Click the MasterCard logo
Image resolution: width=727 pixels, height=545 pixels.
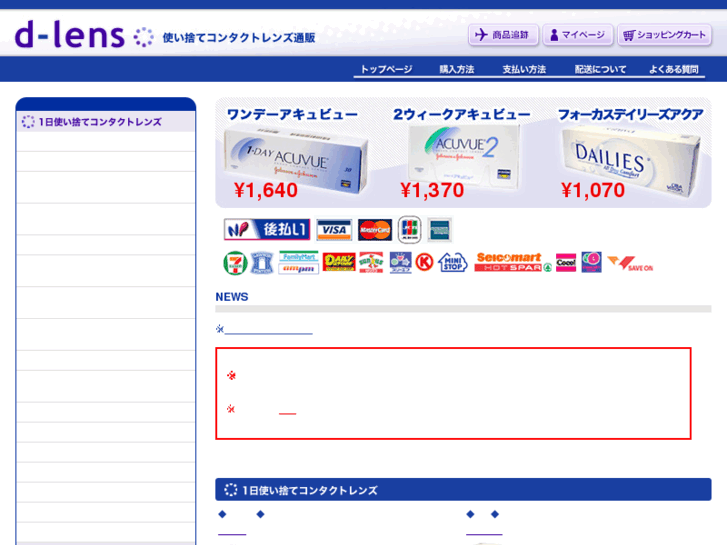coord(375,229)
